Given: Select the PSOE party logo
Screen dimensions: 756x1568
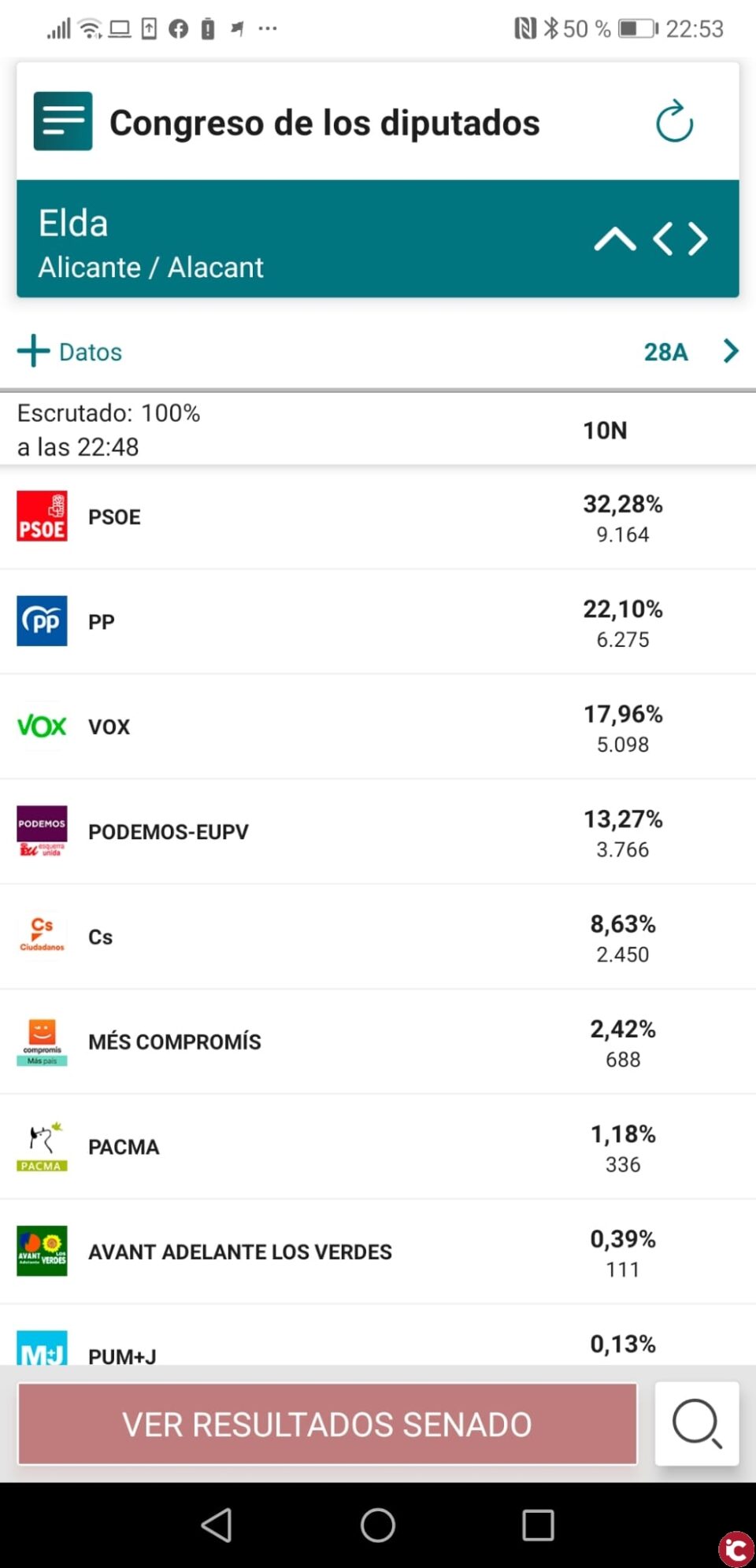Looking at the screenshot, I should tap(42, 516).
